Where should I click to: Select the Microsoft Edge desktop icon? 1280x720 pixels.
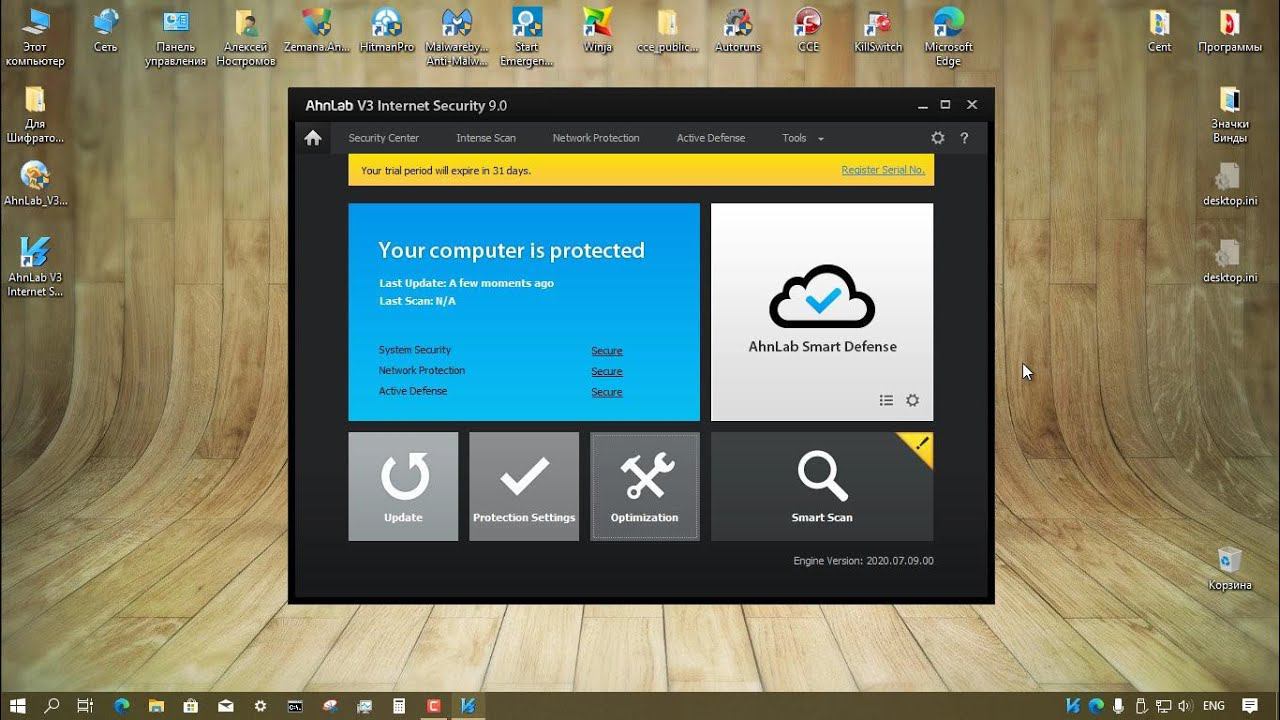948,38
